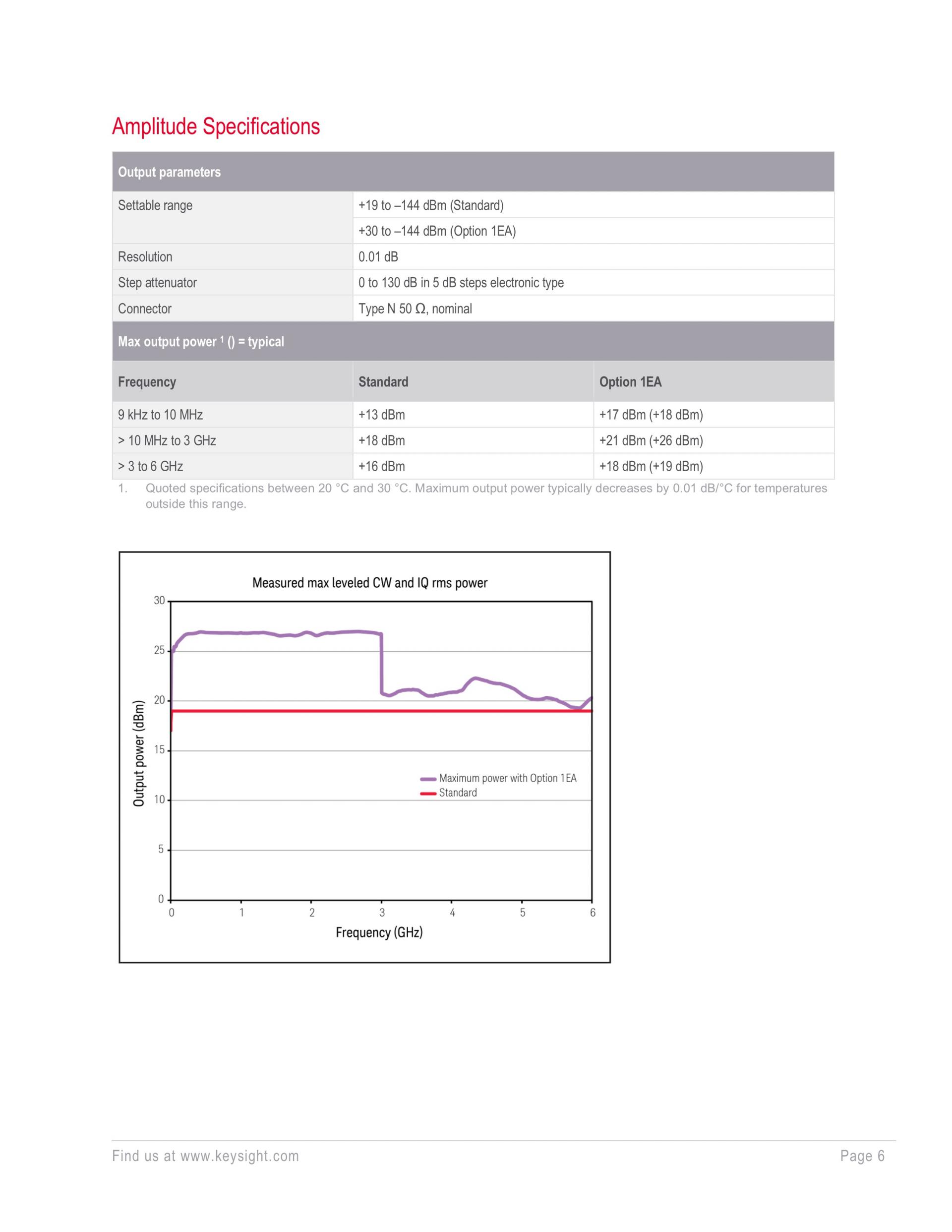This screenshot has height=1232, width=952.
Task: Click the Step attenuator row label
Action: [x=157, y=283]
